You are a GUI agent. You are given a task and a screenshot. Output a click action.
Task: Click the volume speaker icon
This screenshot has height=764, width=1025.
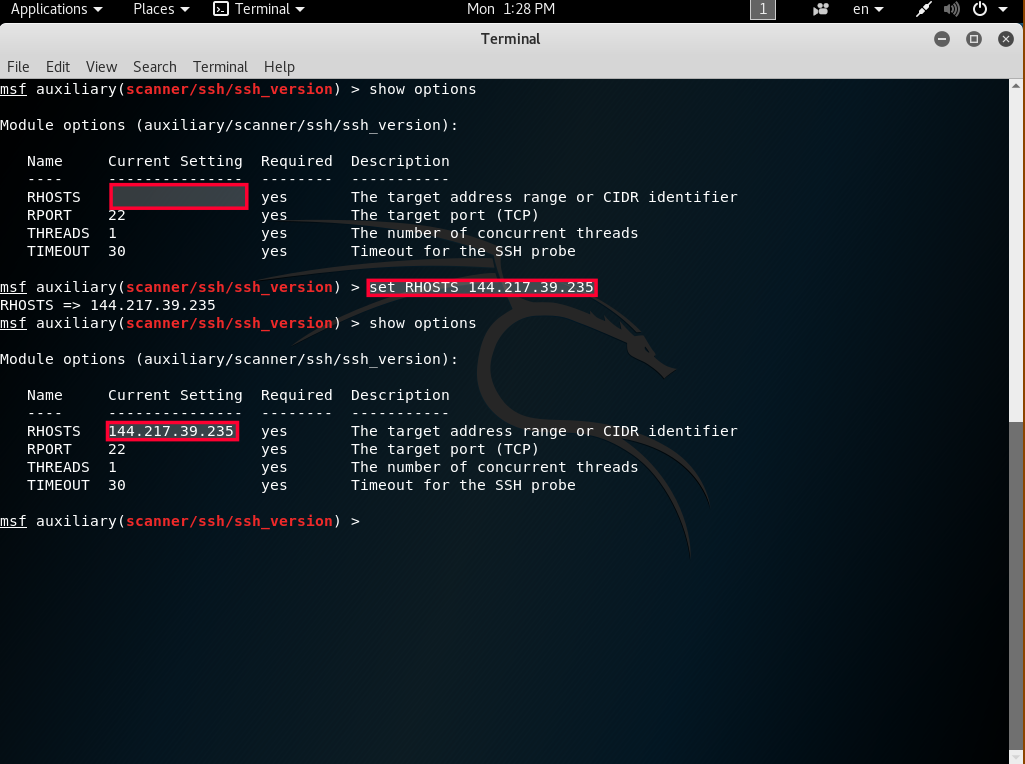(x=951, y=9)
